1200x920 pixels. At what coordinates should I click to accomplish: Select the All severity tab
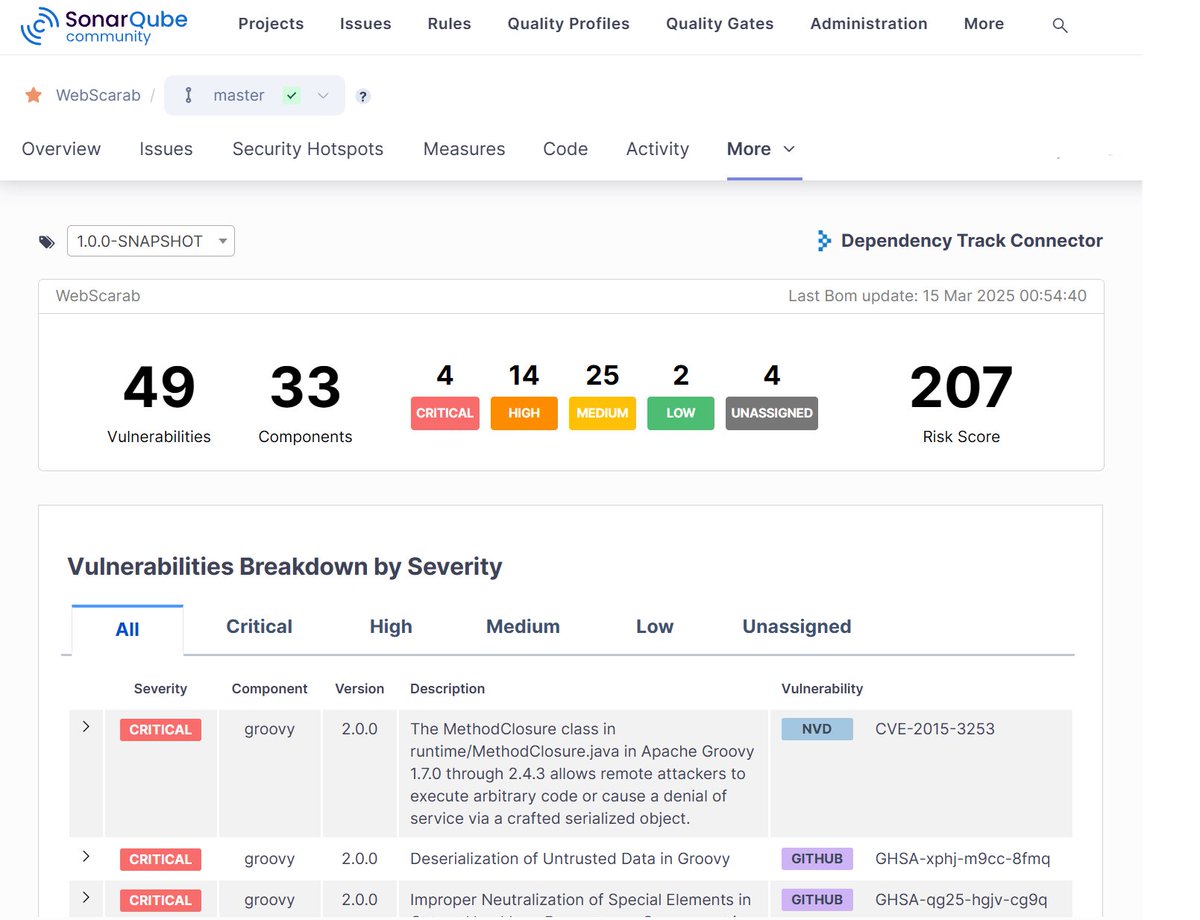(x=128, y=629)
